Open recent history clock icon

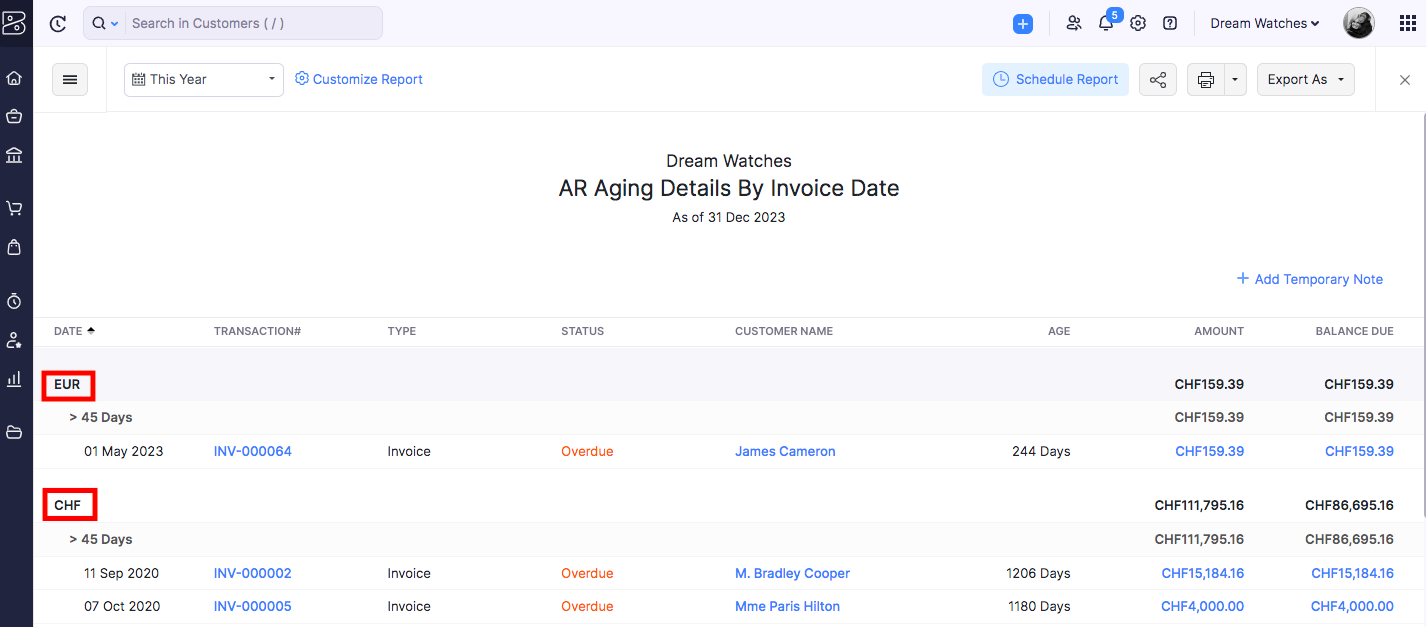pos(58,23)
